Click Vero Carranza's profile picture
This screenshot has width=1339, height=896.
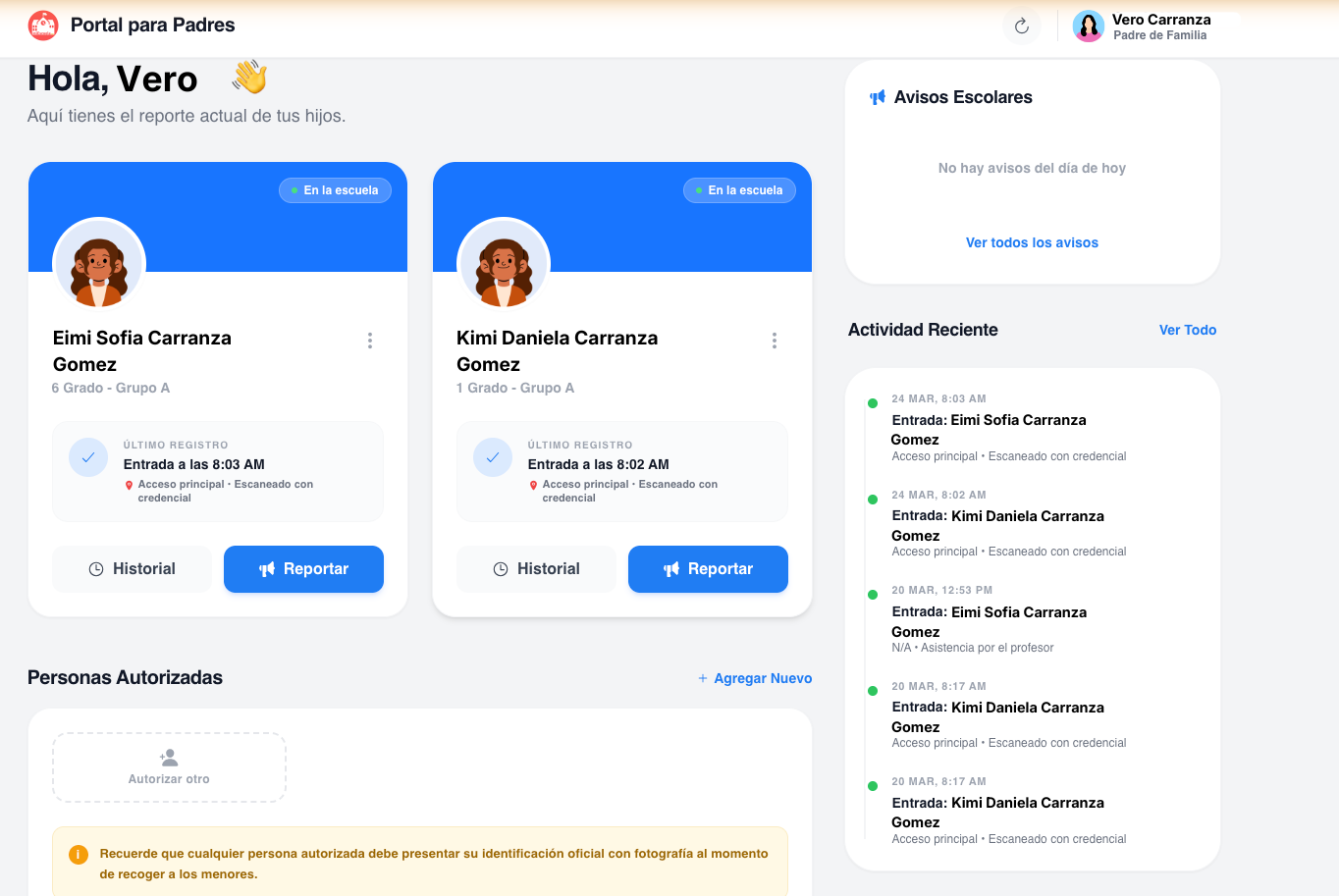(1089, 26)
